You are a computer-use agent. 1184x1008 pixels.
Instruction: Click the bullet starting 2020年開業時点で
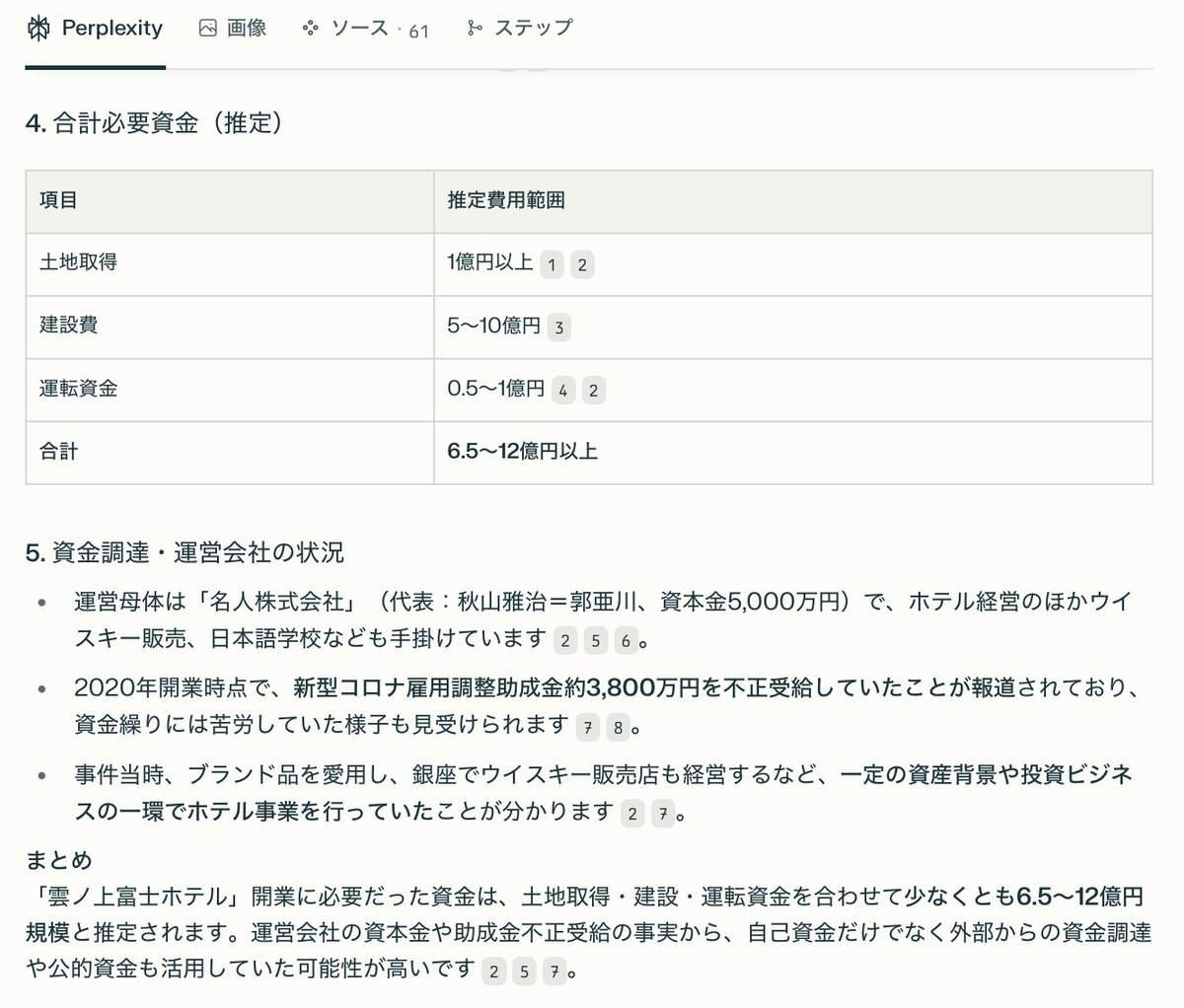[x=608, y=707]
